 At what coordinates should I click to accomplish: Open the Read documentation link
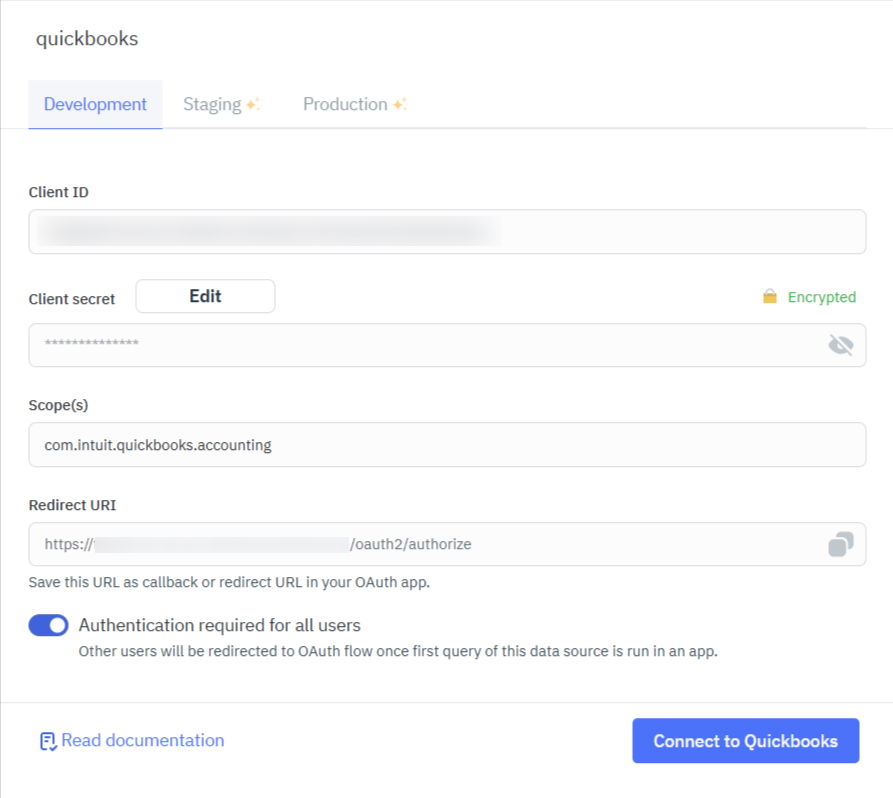(142, 740)
